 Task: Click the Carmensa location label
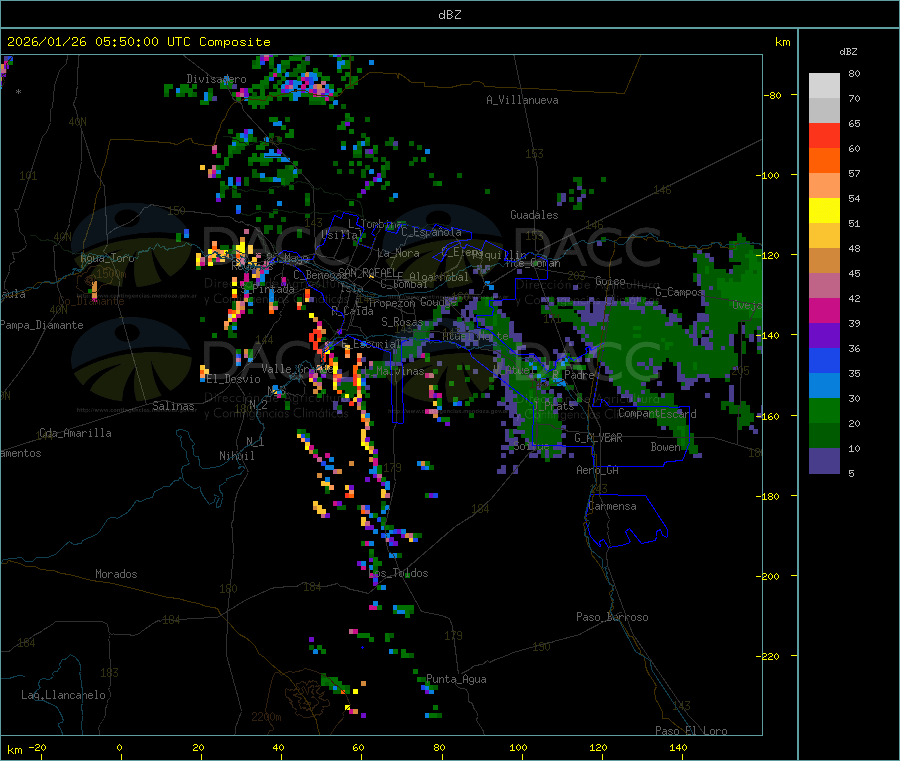point(612,506)
